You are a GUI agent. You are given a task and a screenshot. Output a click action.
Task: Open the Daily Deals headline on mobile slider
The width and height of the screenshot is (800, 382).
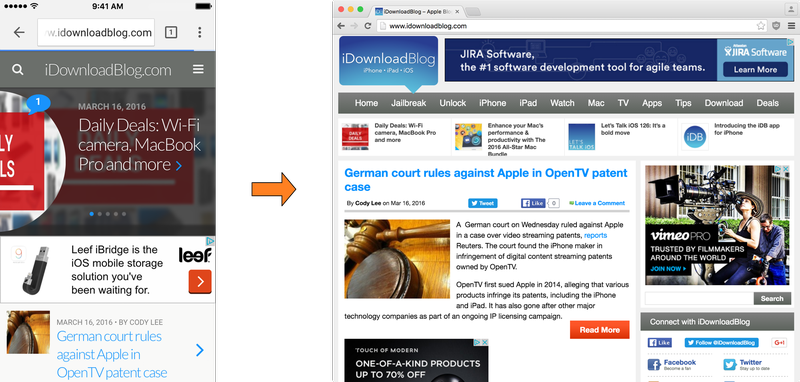coord(139,145)
